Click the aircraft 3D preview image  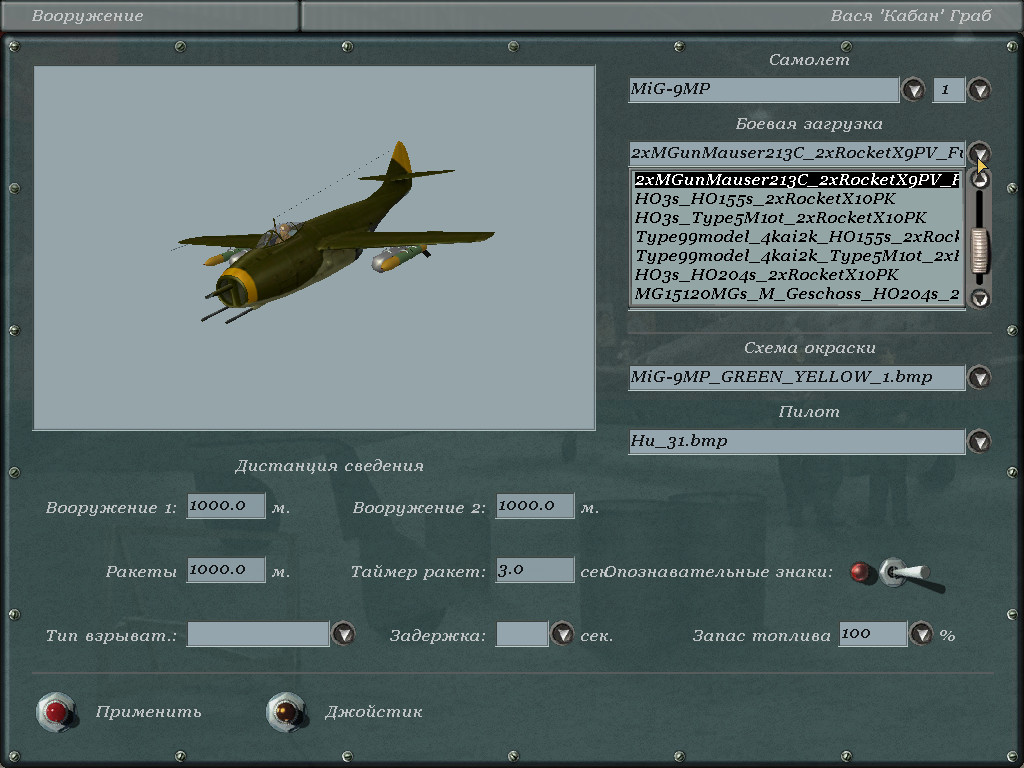click(x=314, y=248)
